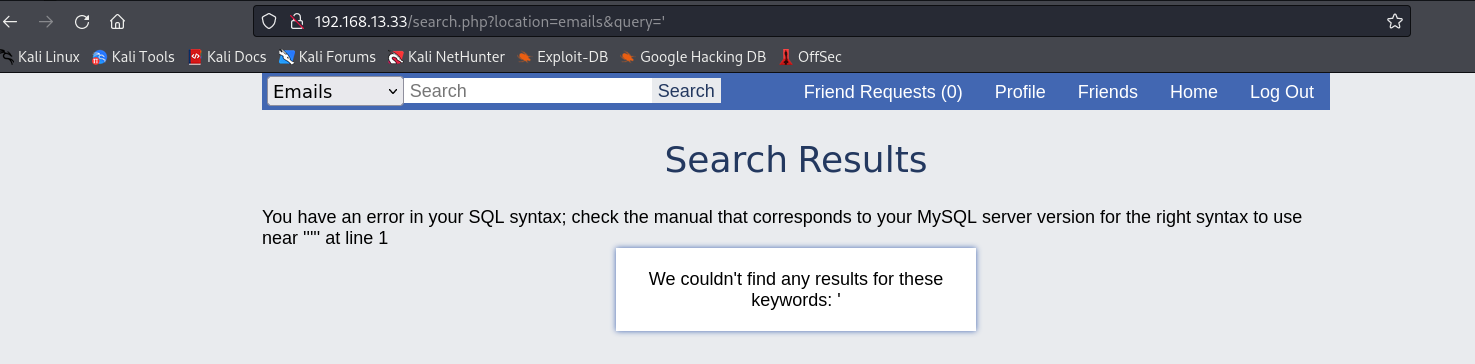Screen dimensions: 1475x364
Task: Open the shield tracking protection icon
Action: (268, 21)
